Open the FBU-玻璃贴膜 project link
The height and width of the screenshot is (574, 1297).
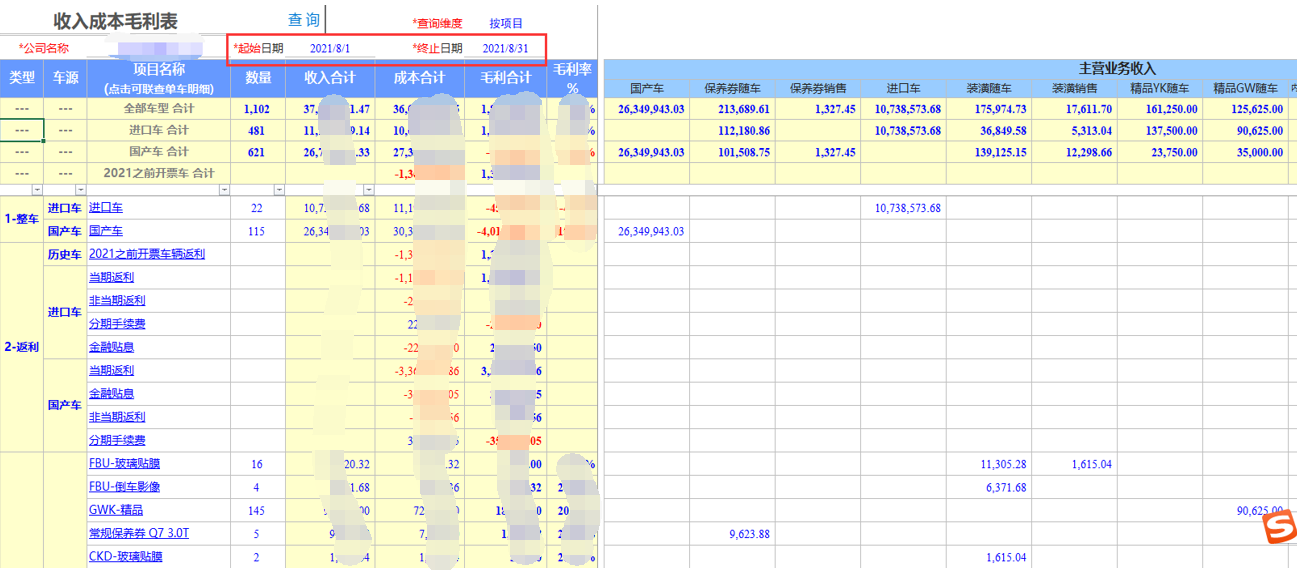(124, 464)
